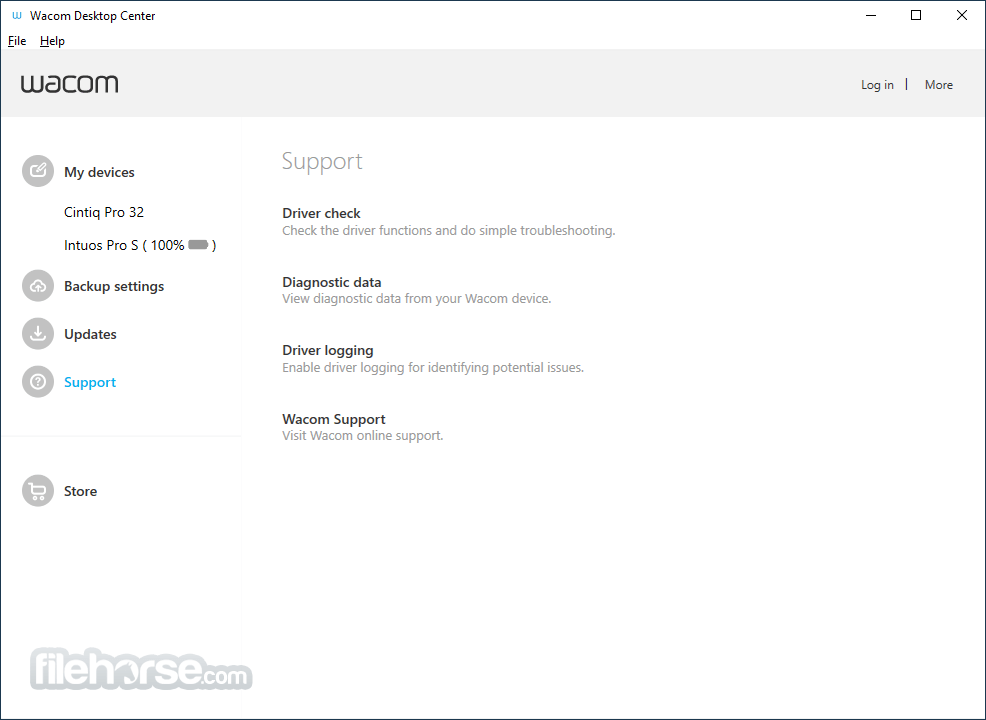Select My devices in the sidebar
The height and width of the screenshot is (720, 986).
click(99, 172)
